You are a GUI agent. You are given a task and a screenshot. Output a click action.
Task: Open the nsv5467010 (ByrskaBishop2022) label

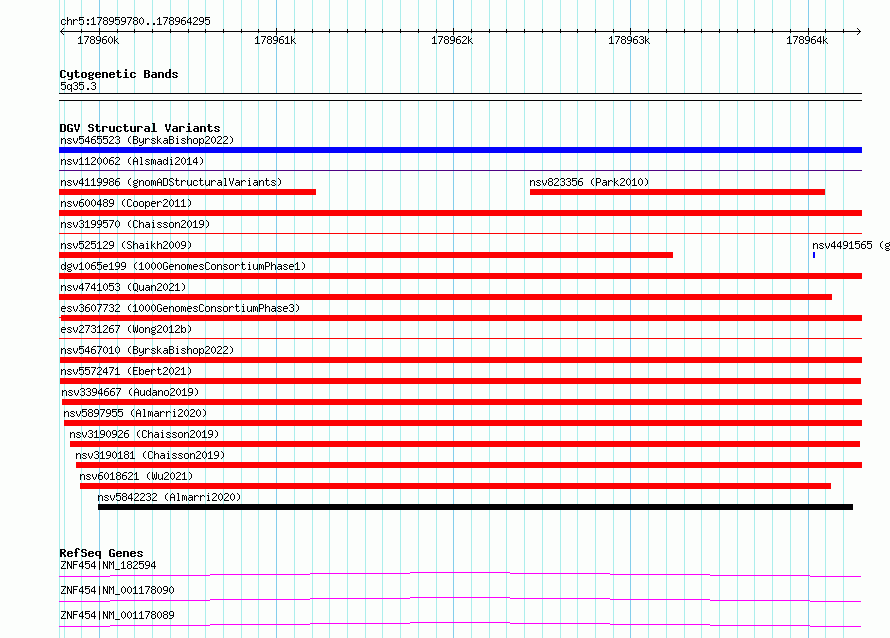[x=147, y=350]
